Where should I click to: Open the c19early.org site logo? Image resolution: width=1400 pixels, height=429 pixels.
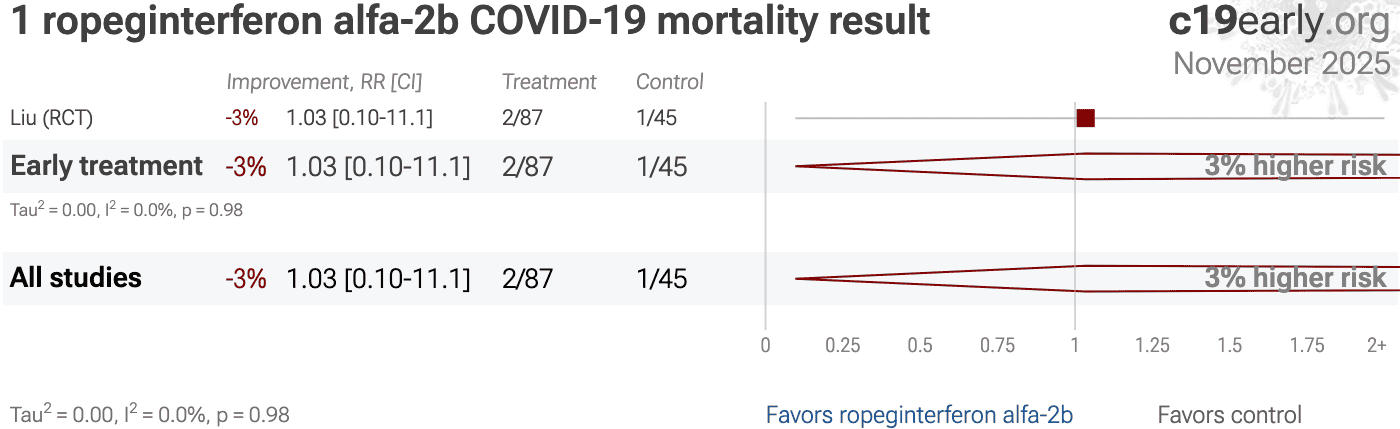pos(1279,21)
